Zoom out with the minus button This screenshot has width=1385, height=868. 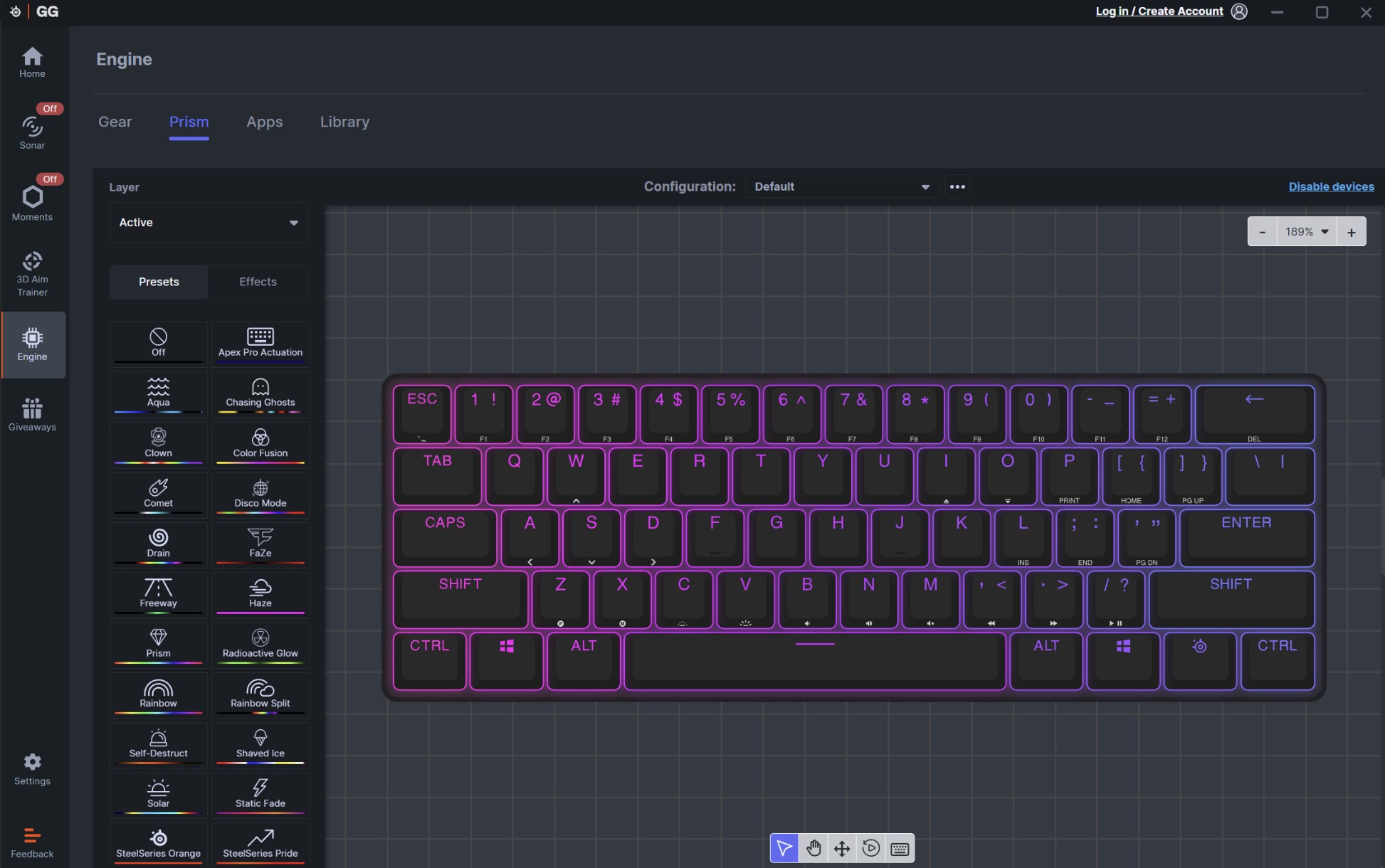(x=1263, y=232)
